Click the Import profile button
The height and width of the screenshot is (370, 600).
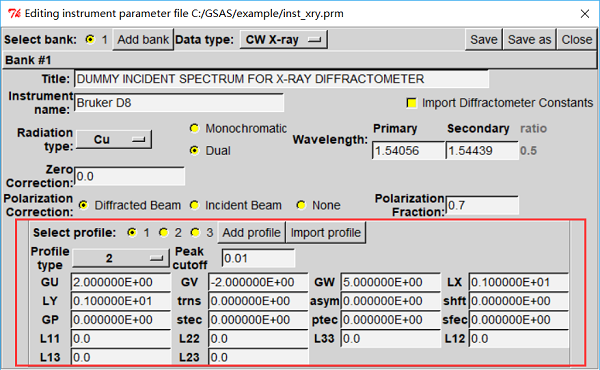tap(326, 233)
